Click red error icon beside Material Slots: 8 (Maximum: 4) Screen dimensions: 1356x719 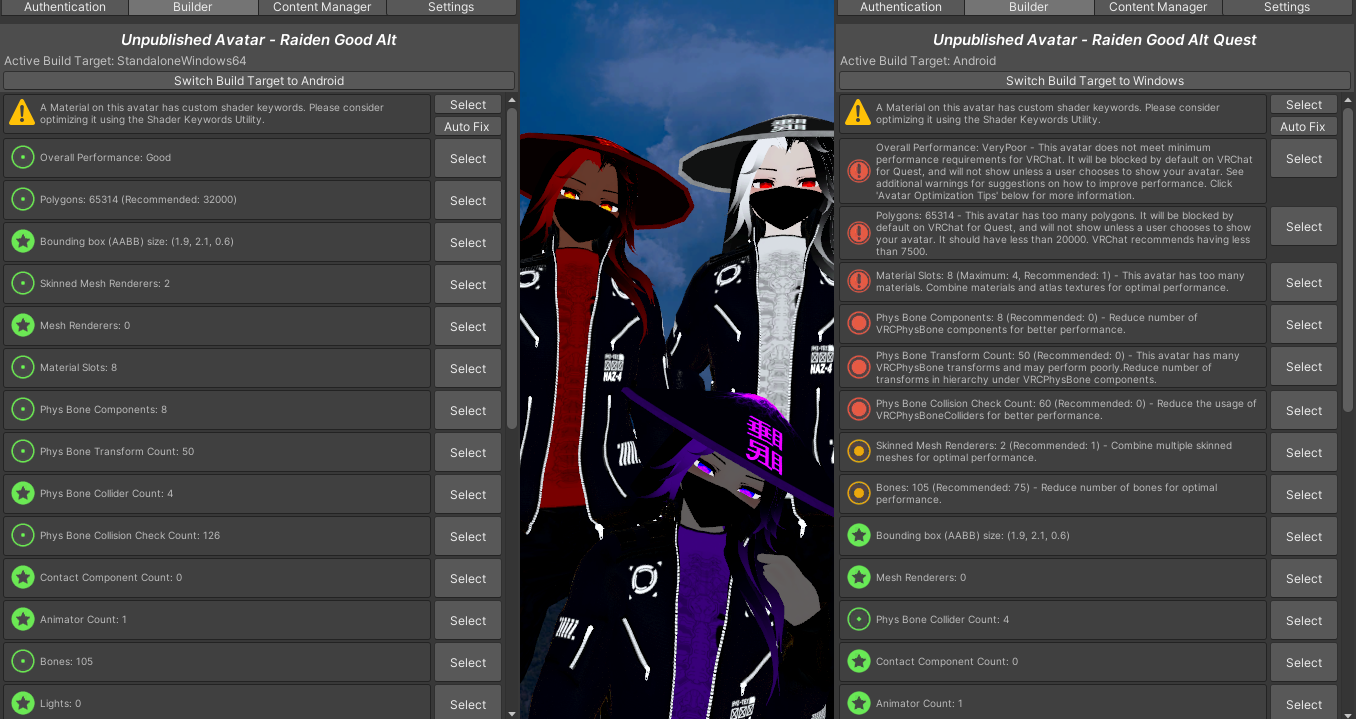coord(858,281)
